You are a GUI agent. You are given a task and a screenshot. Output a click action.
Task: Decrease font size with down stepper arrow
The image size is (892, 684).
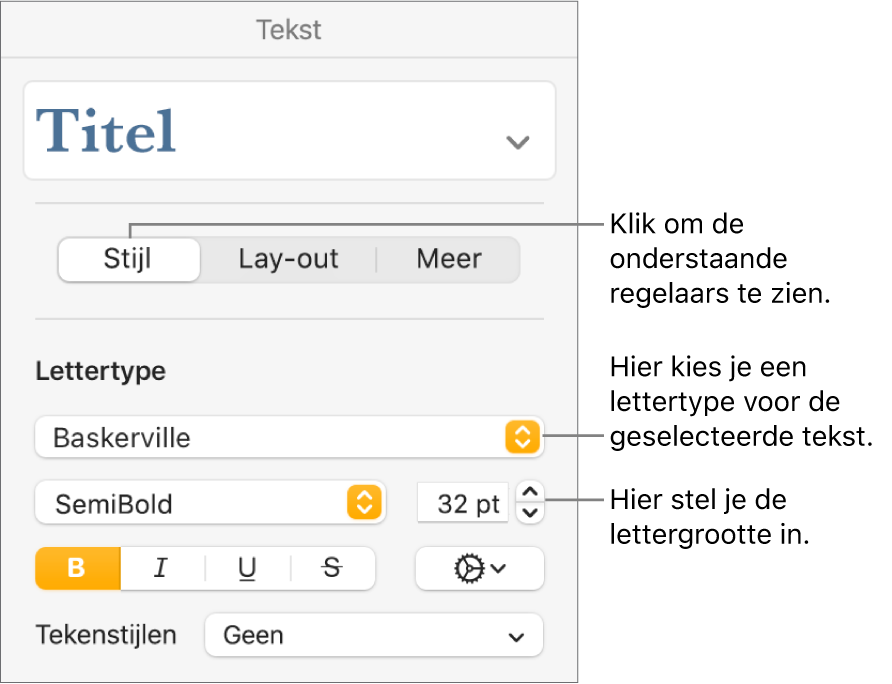tap(530, 513)
